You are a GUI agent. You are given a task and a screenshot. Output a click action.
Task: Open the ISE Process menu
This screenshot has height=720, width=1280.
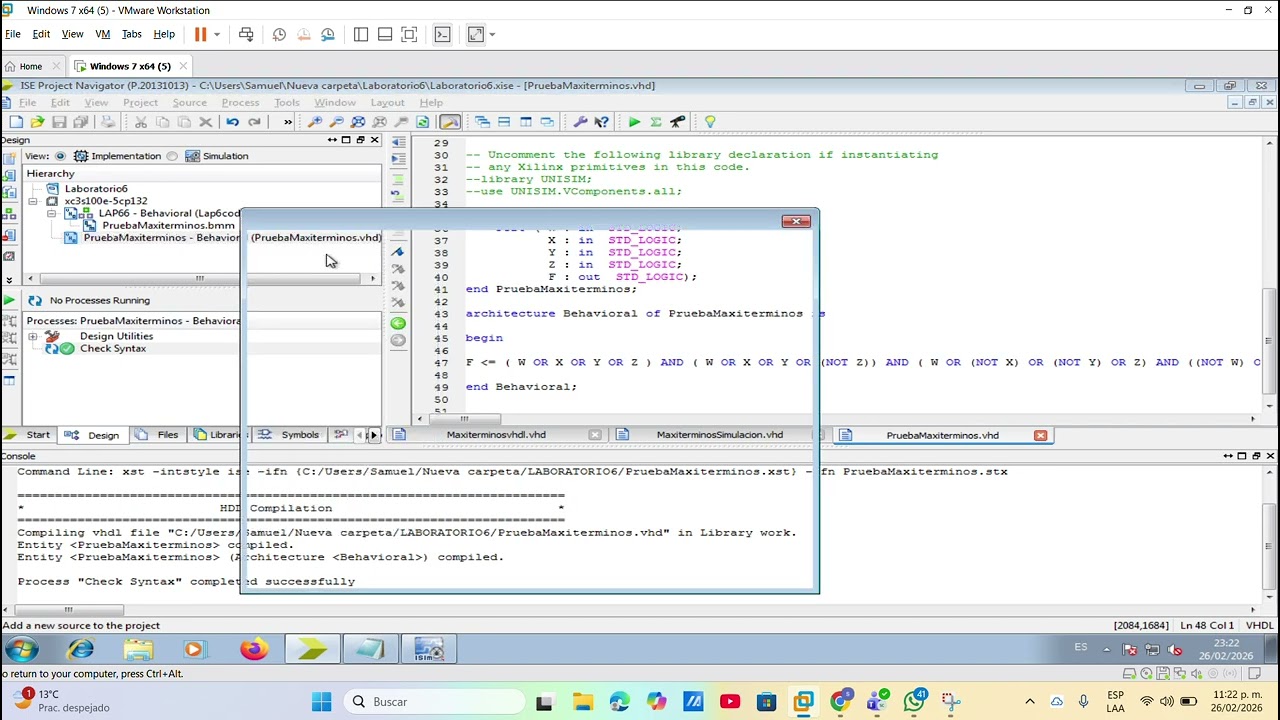[x=240, y=102]
